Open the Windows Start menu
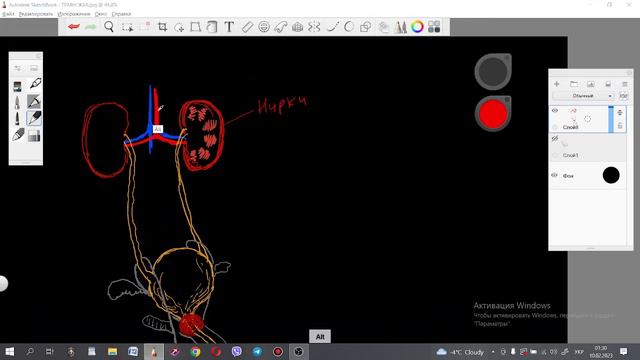 pos(9,351)
